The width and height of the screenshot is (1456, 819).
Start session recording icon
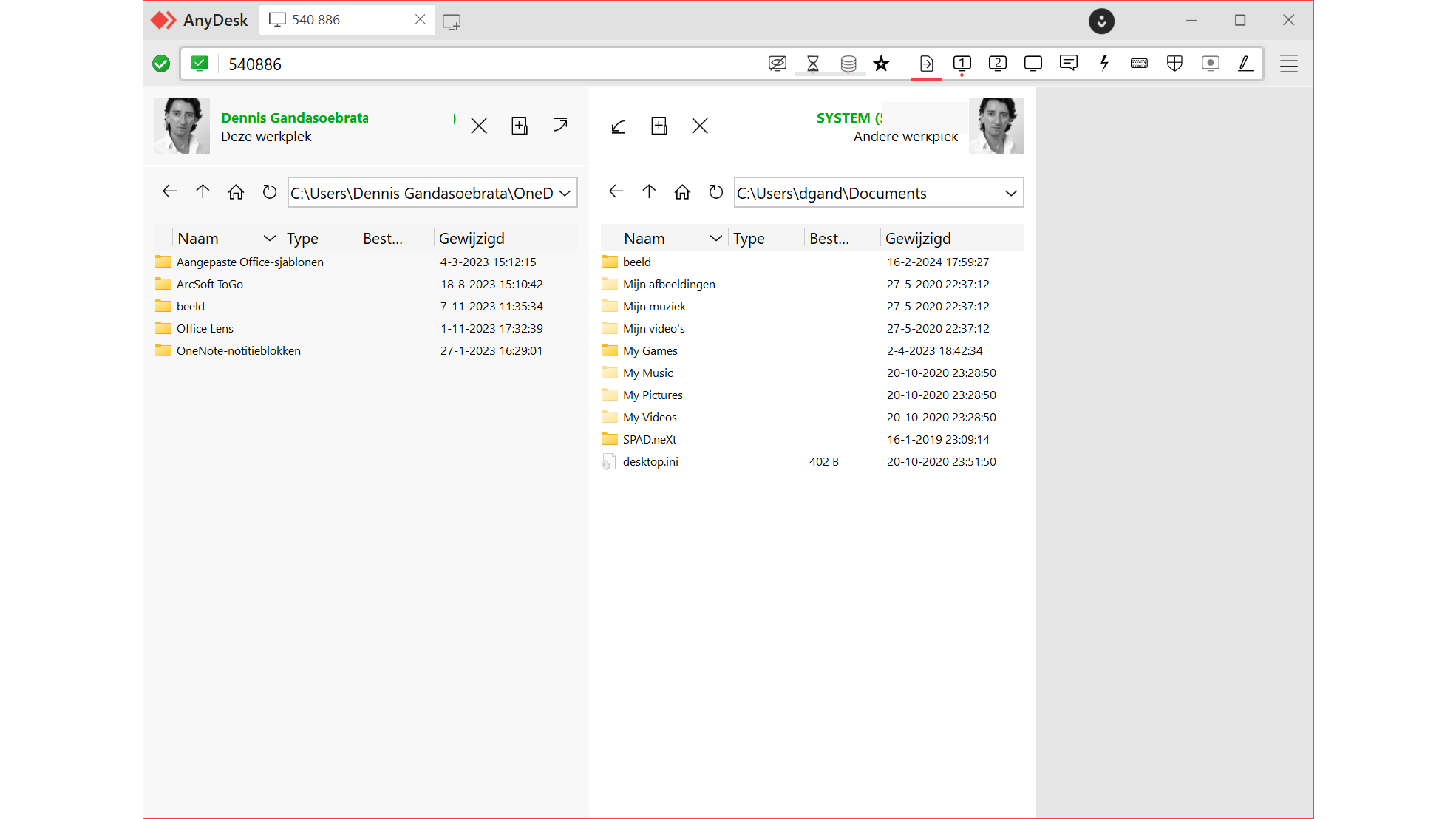click(1210, 64)
